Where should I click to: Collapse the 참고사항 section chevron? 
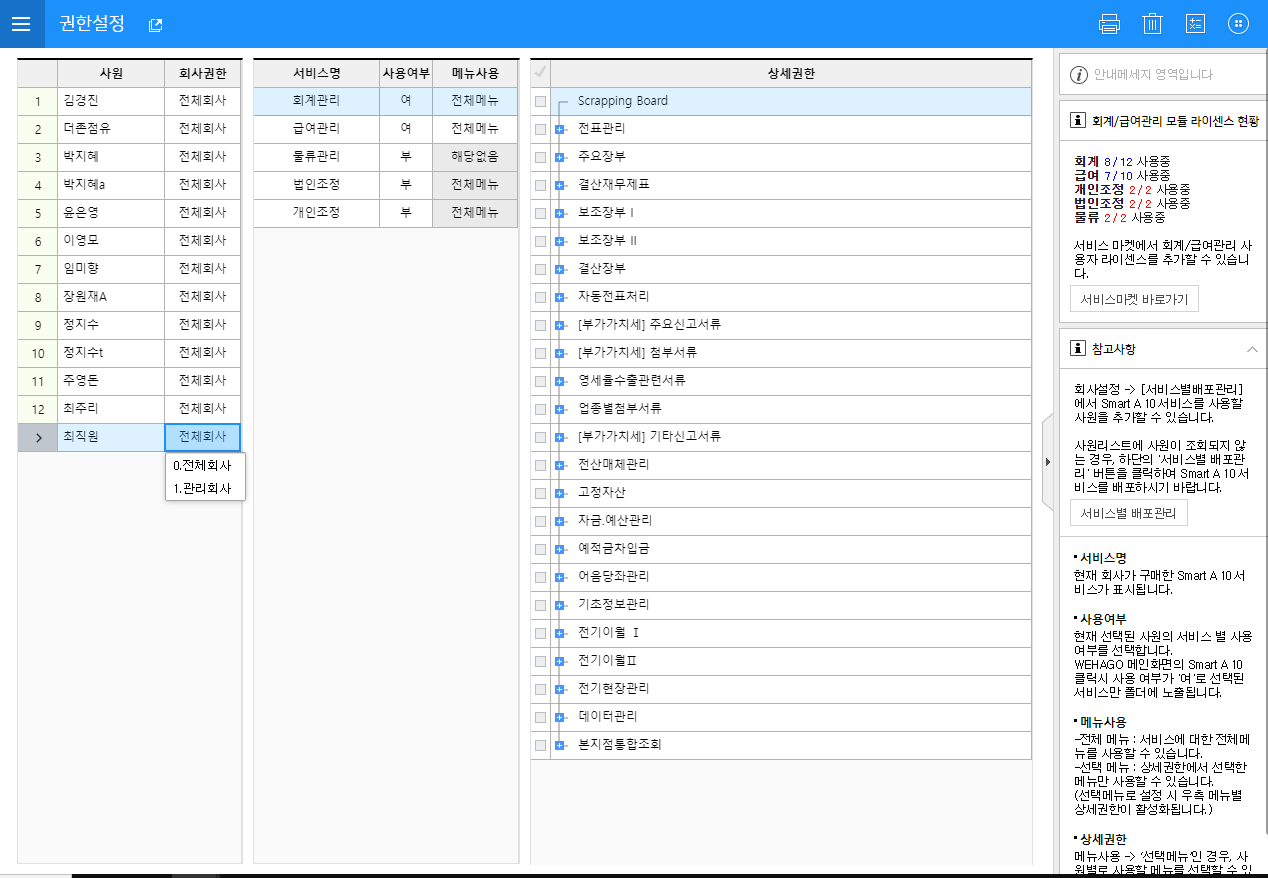pyautogui.click(x=1251, y=349)
